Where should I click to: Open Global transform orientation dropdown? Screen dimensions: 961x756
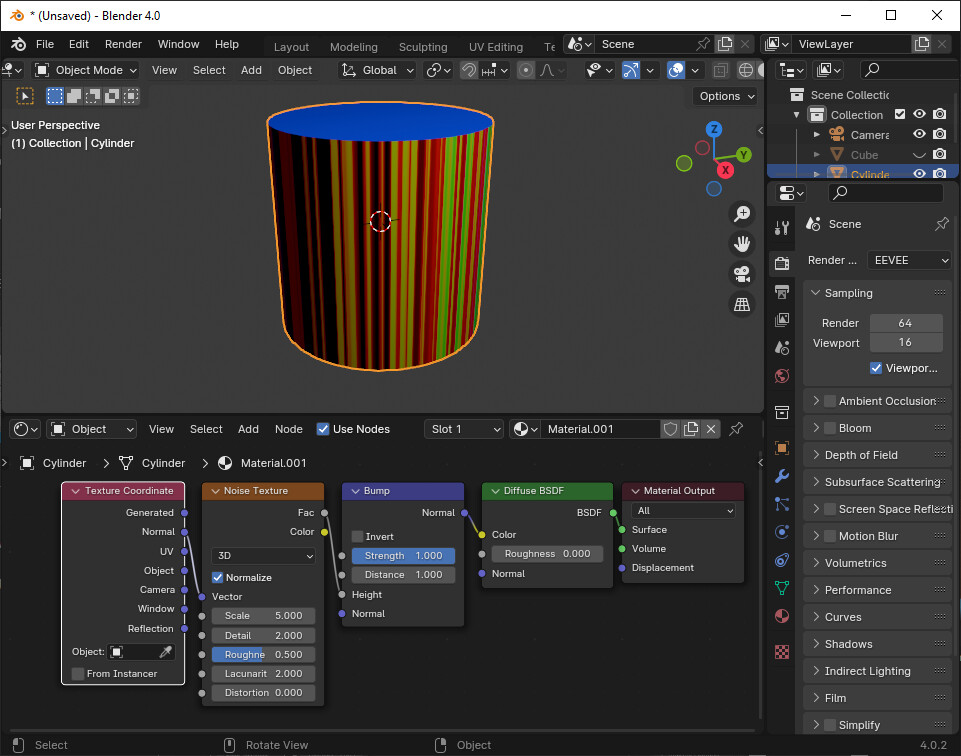click(378, 70)
